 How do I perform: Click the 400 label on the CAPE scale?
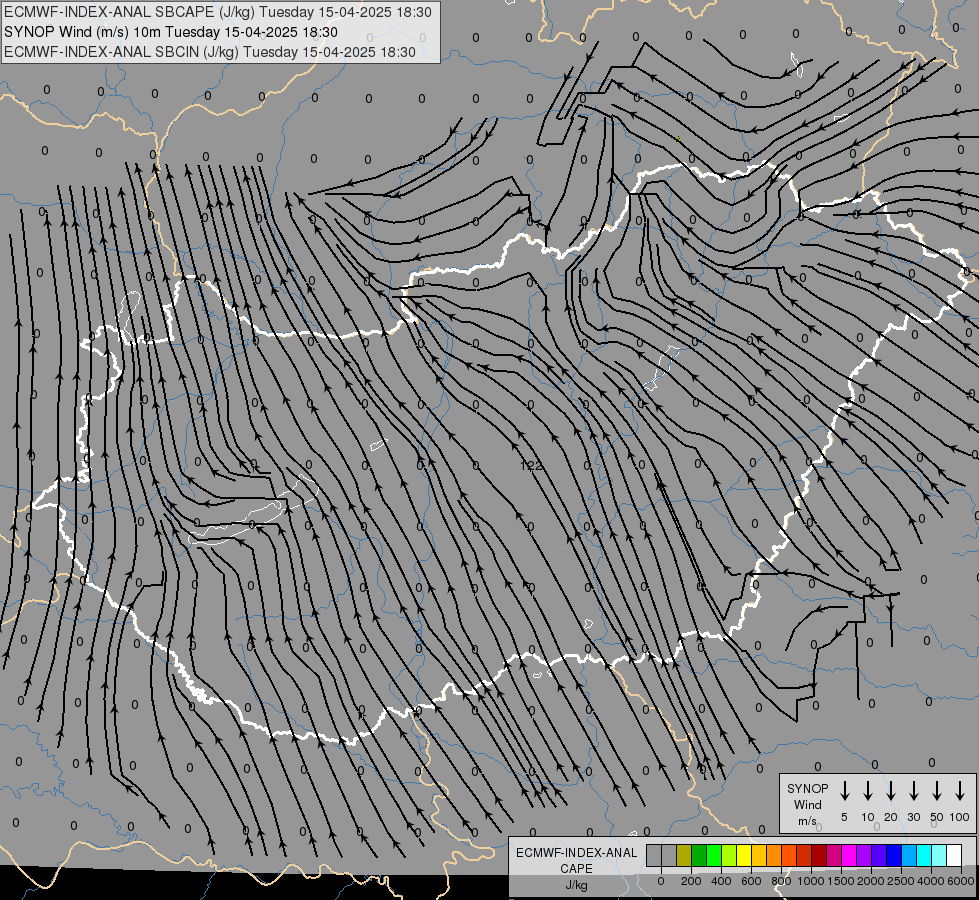point(721,881)
